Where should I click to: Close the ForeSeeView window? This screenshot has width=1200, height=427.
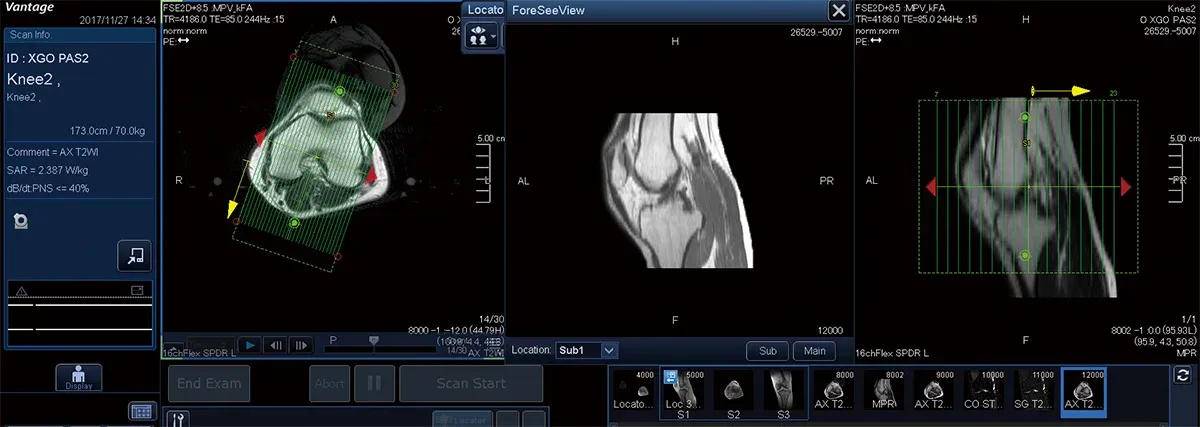pyautogui.click(x=838, y=11)
